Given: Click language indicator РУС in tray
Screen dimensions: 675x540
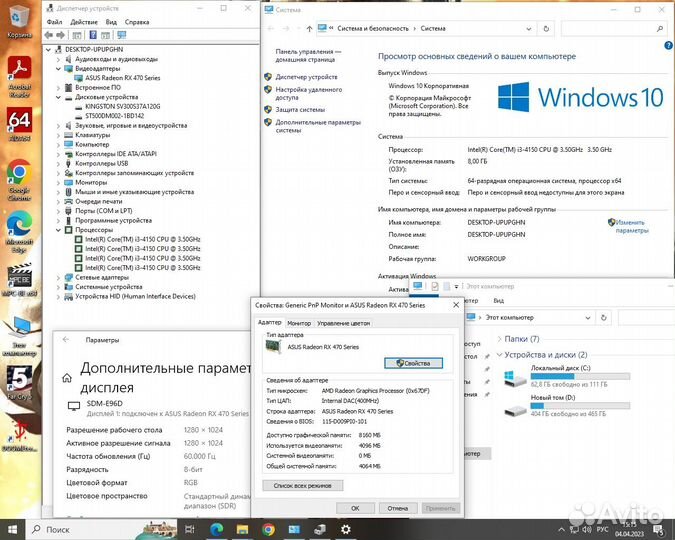Looking at the screenshot, I should (602, 529).
